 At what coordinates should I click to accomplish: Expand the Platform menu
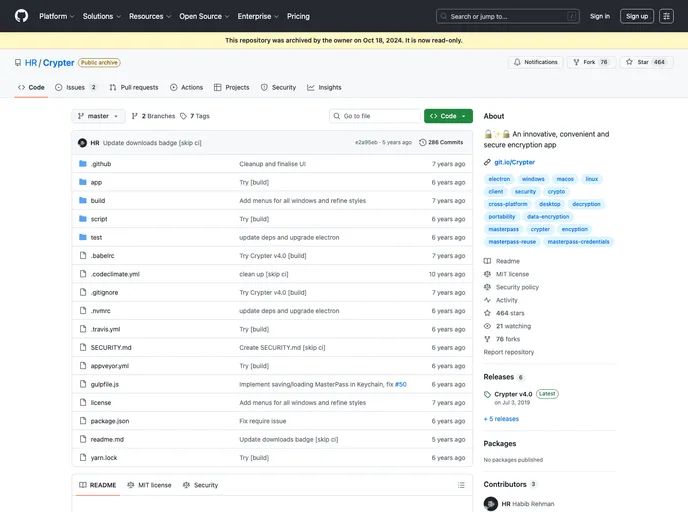[x=57, y=16]
